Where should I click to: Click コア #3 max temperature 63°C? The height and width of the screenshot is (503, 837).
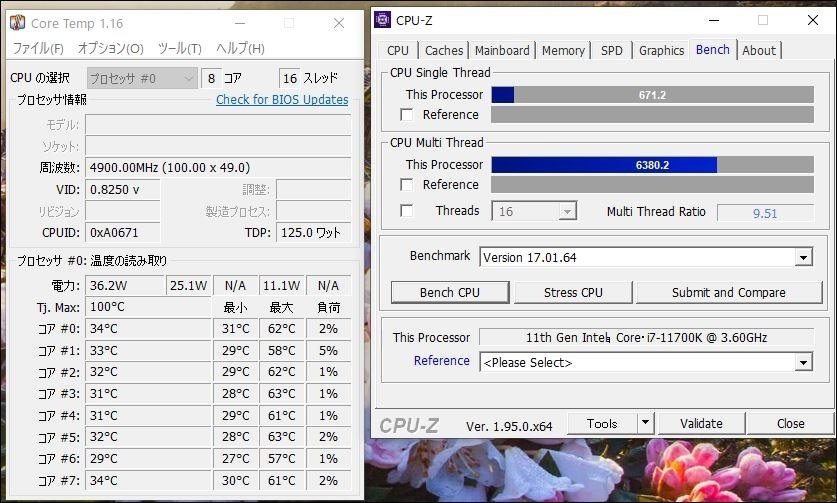pyautogui.click(x=282, y=394)
